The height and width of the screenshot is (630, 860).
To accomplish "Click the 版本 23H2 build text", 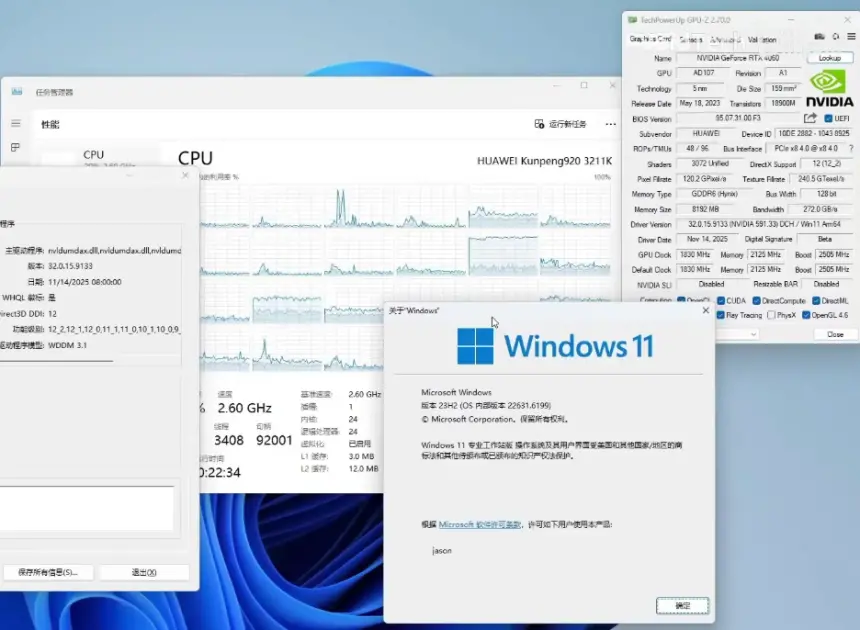I will pyautogui.click(x=486, y=405).
